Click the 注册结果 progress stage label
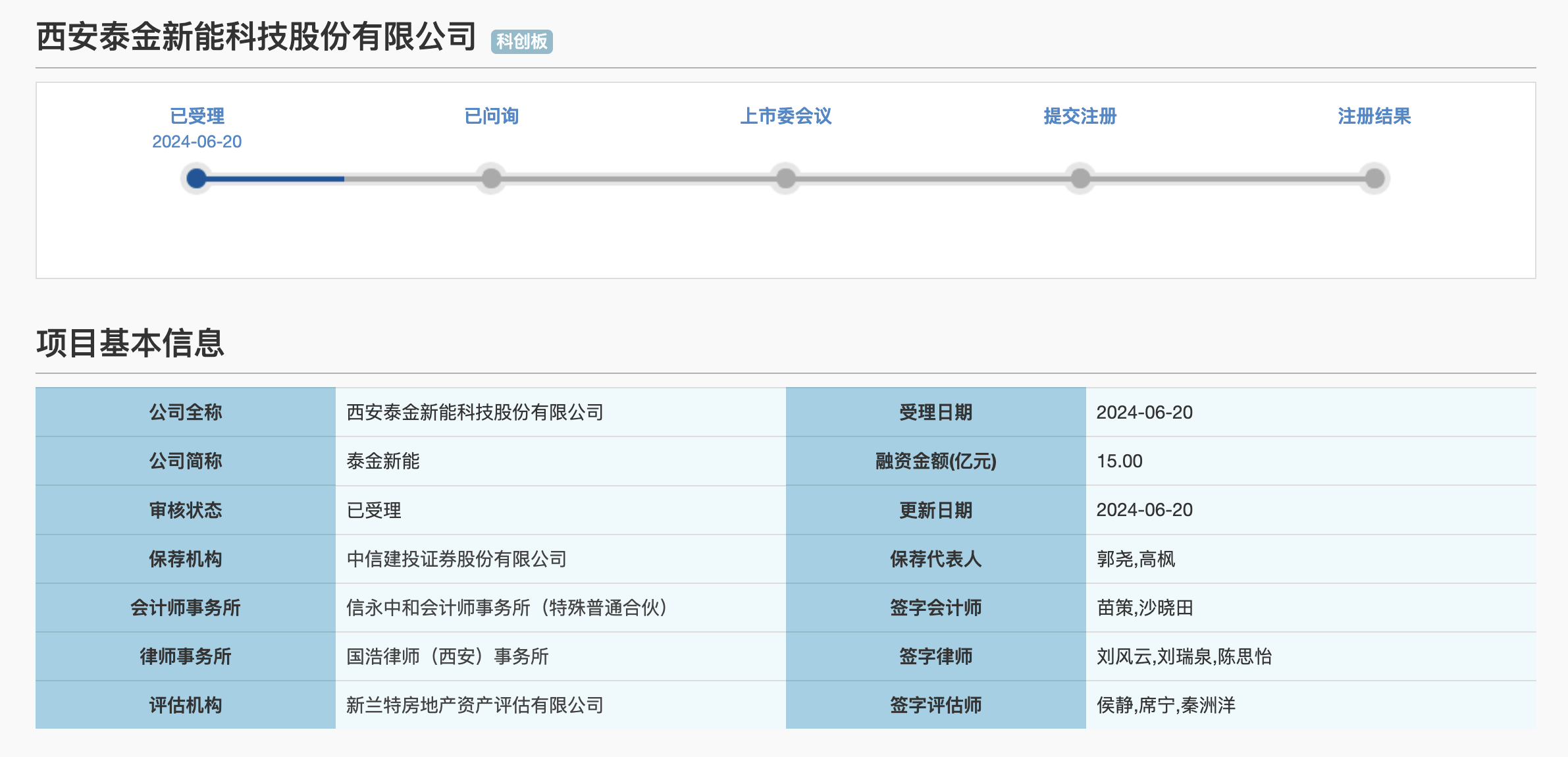This screenshot has width=1568, height=757. click(1374, 116)
